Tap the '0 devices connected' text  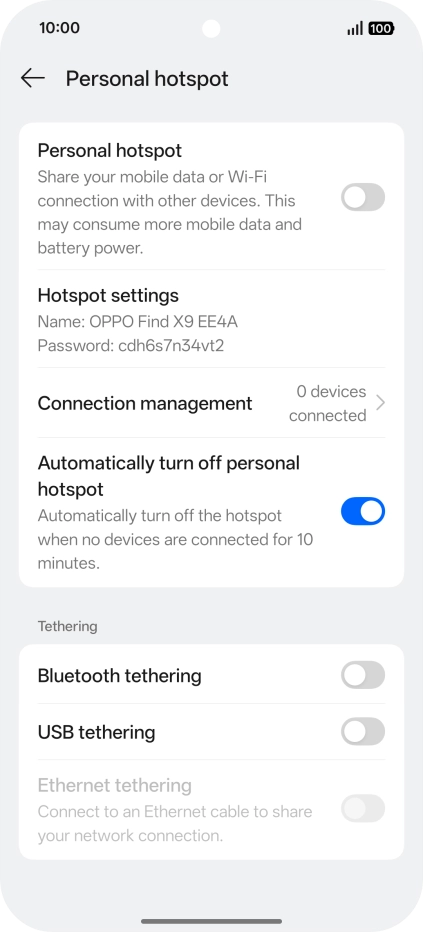[327, 403]
